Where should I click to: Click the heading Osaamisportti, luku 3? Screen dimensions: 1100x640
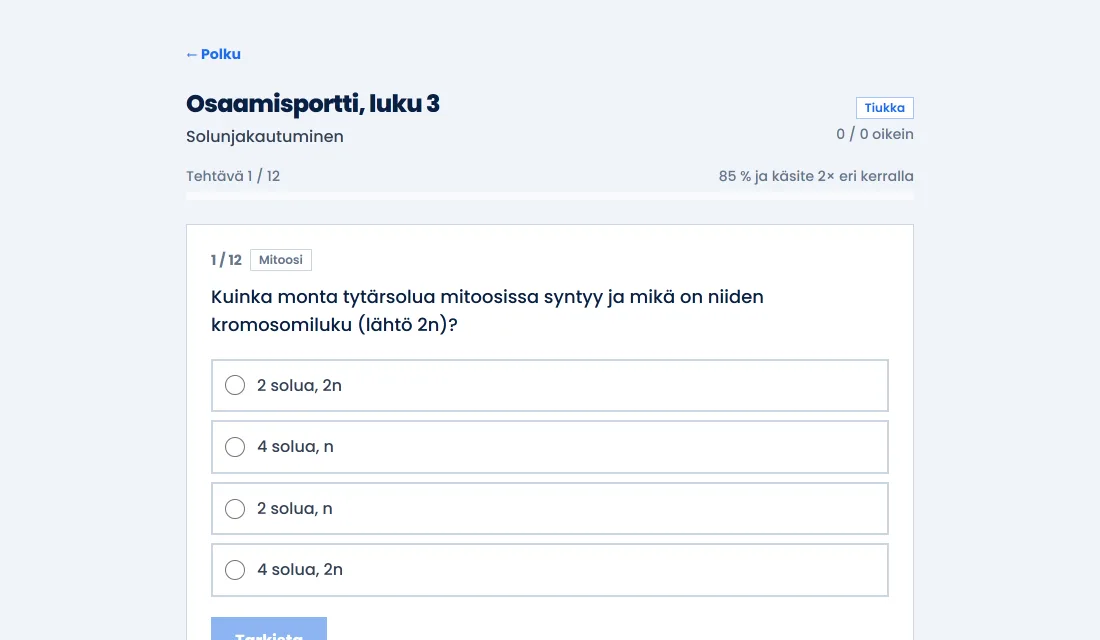pyautogui.click(x=313, y=104)
